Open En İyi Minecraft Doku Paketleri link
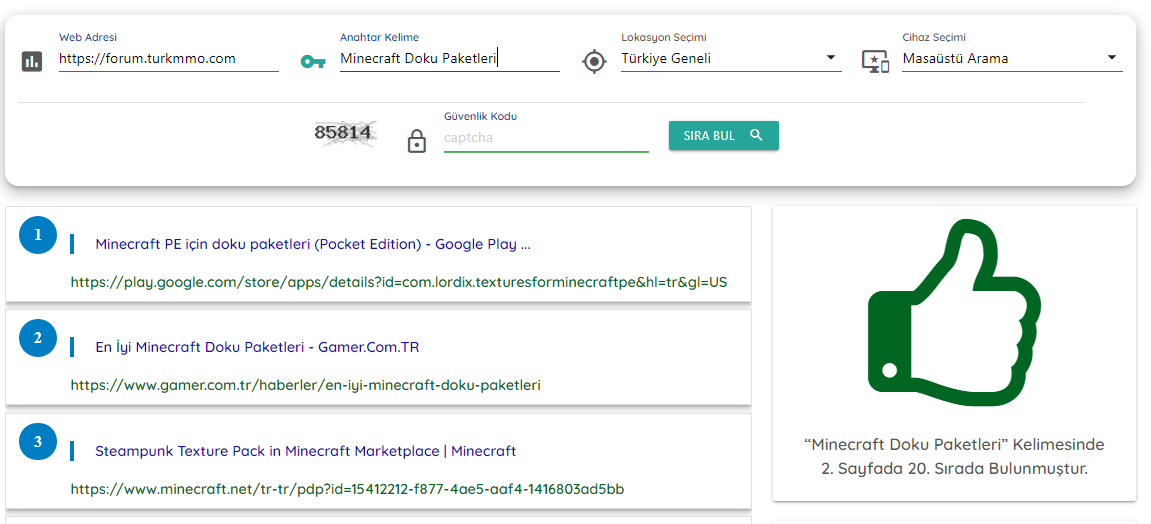Screen dimensions: 1151x524 tap(257, 347)
